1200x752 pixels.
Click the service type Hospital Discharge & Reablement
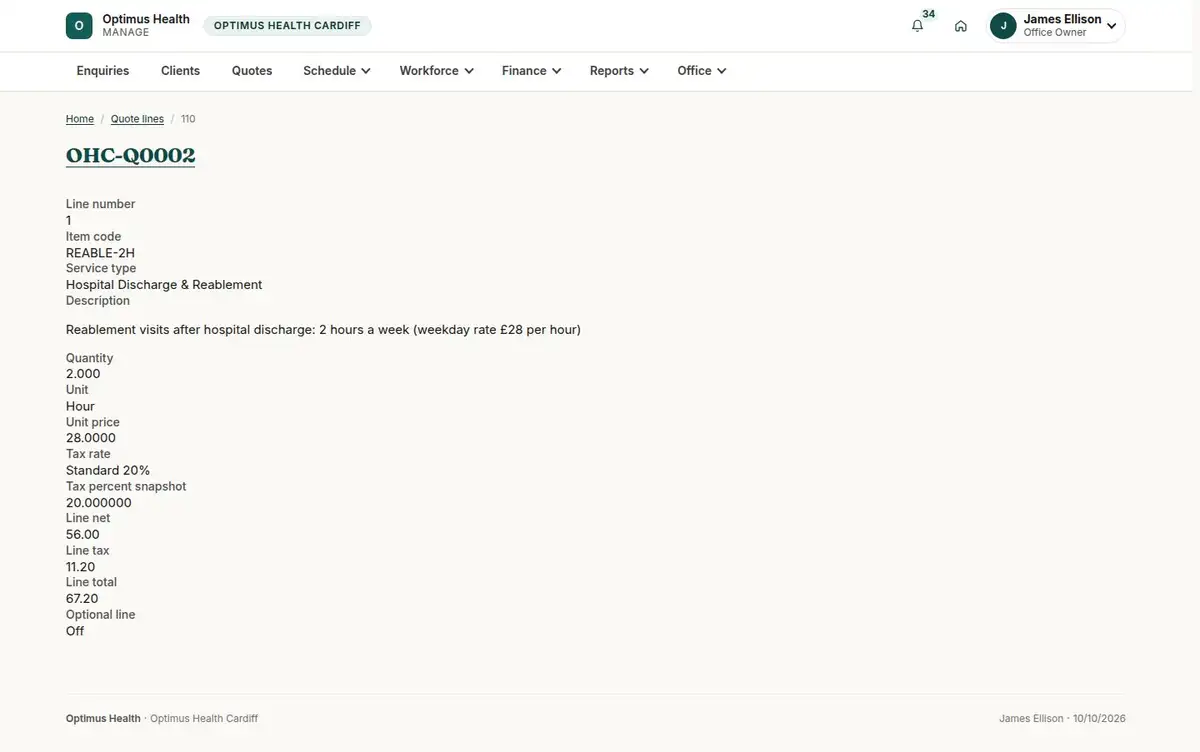click(164, 285)
